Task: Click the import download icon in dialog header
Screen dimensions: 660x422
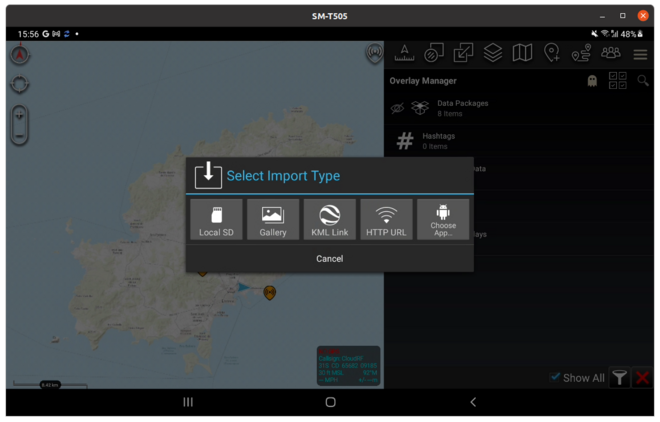Action: click(208, 175)
